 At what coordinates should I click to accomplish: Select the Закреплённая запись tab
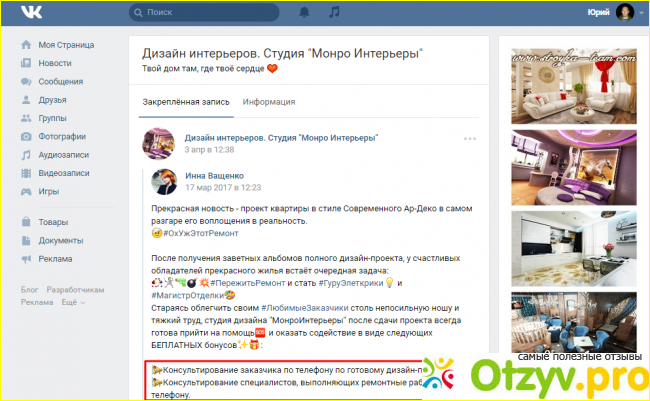click(x=186, y=102)
